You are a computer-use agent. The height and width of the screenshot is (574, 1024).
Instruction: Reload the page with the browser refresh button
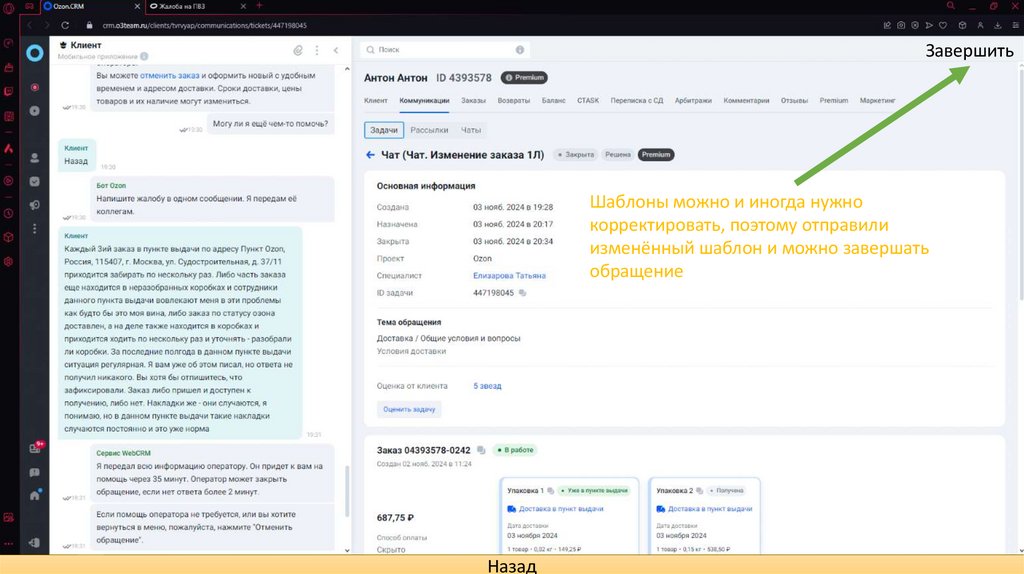67,24
